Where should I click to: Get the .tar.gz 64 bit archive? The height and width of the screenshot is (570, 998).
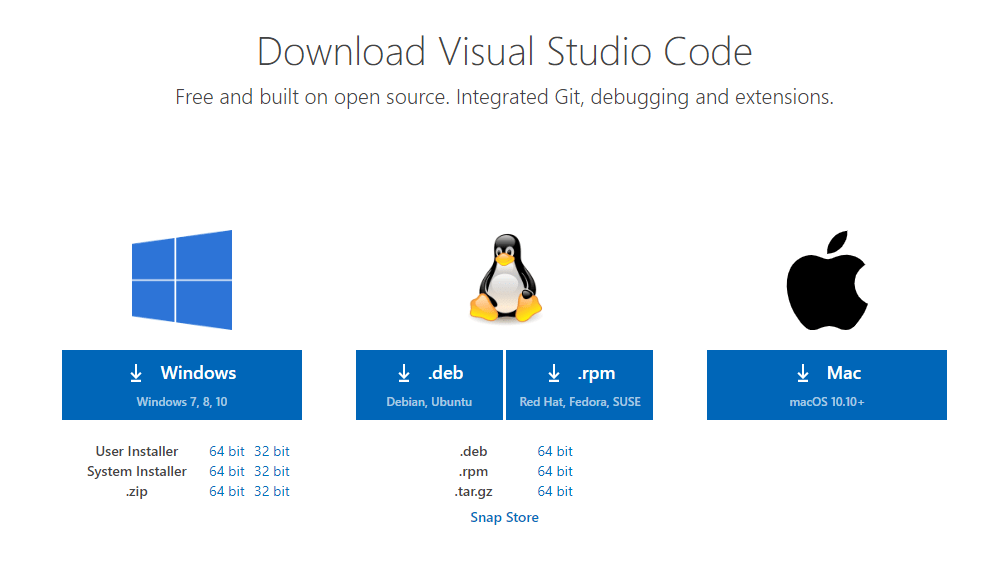pyautogui.click(x=555, y=491)
